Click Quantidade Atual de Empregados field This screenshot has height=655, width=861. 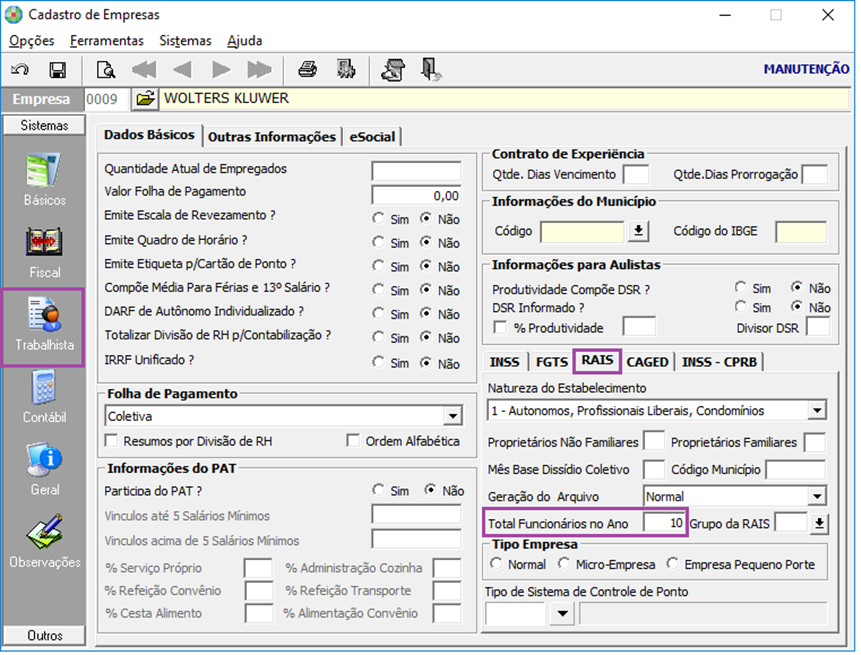tap(416, 171)
